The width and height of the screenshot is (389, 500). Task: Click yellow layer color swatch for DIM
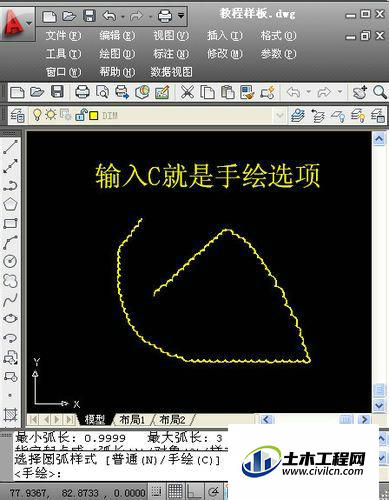94,116
